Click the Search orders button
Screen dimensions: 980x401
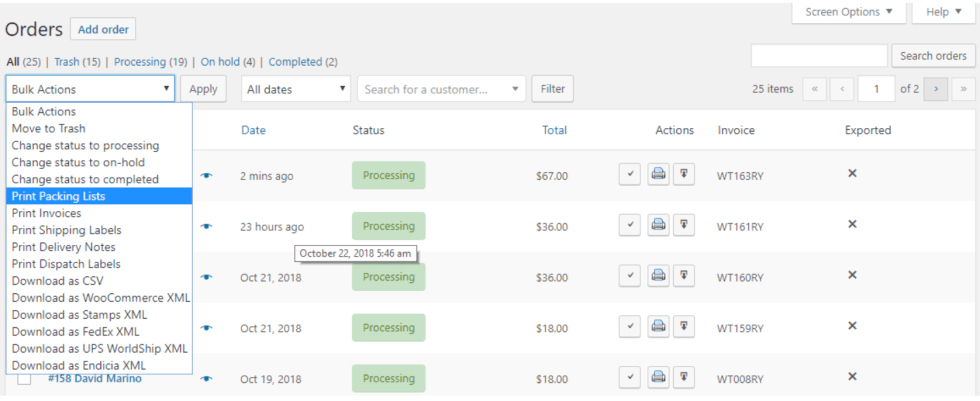(933, 56)
